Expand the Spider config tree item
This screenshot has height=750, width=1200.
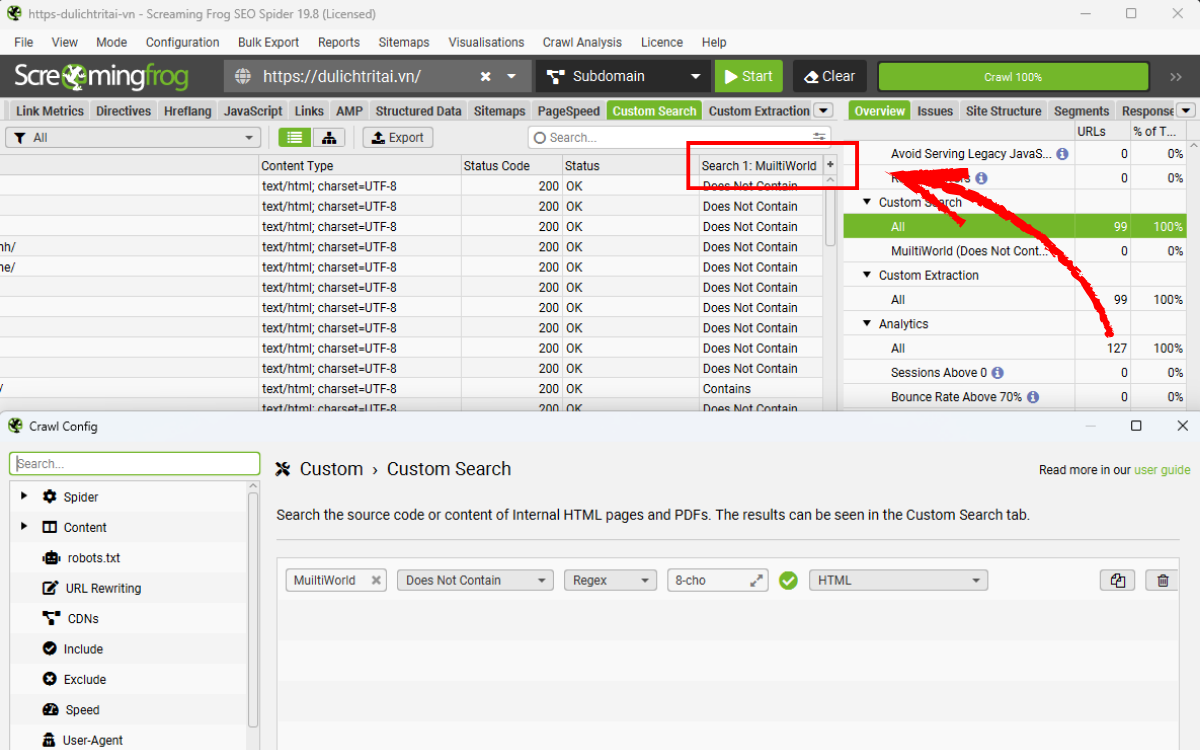click(24, 497)
